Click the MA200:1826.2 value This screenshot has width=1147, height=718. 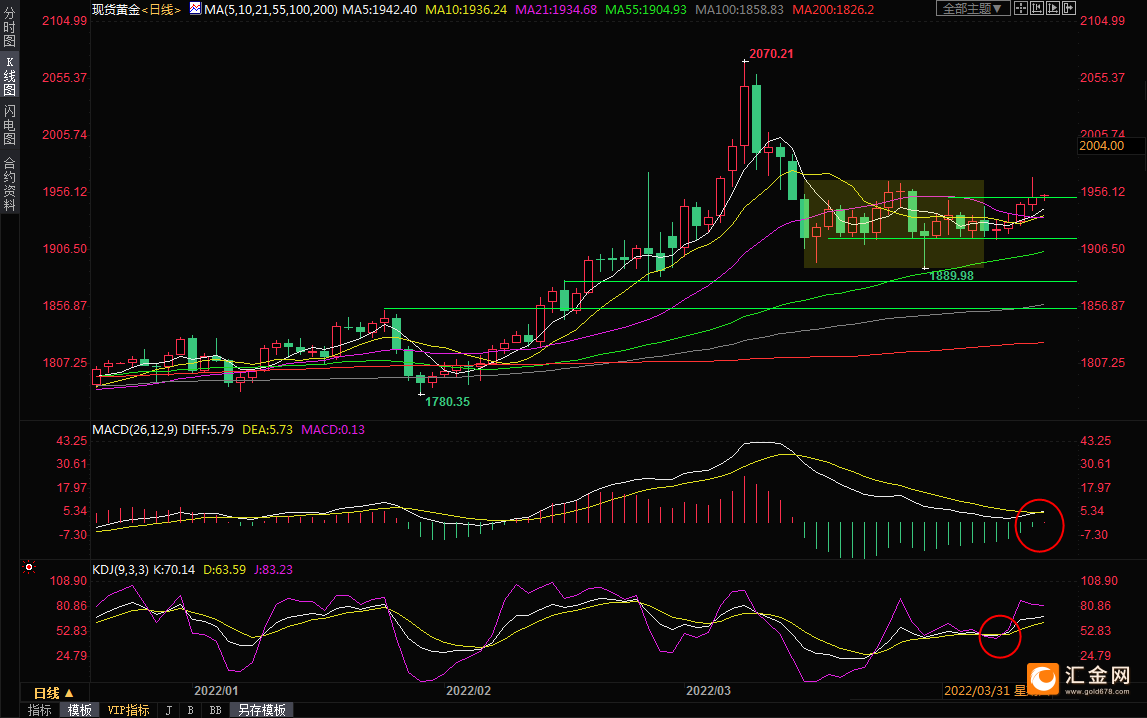click(833, 10)
